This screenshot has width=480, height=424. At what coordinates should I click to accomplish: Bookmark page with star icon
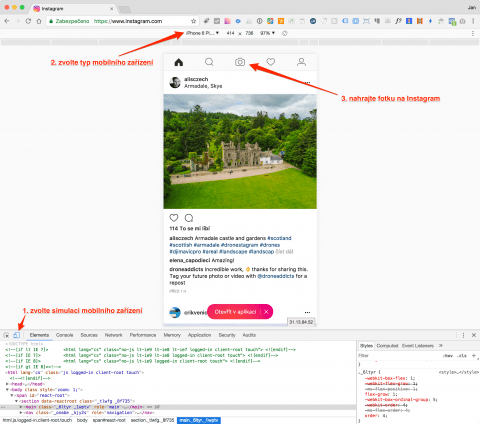coord(193,21)
